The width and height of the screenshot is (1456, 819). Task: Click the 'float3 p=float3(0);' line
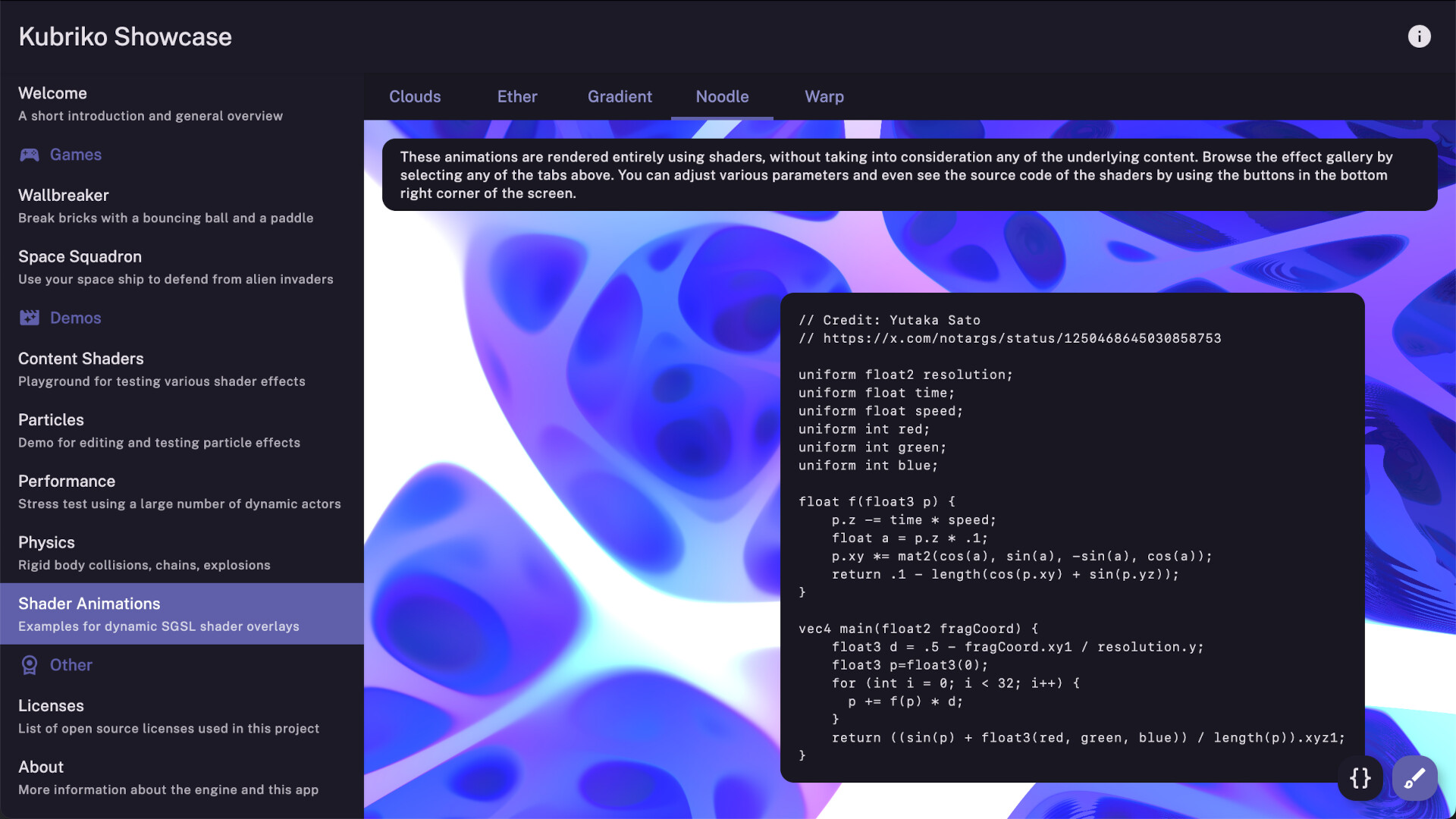tap(910, 665)
